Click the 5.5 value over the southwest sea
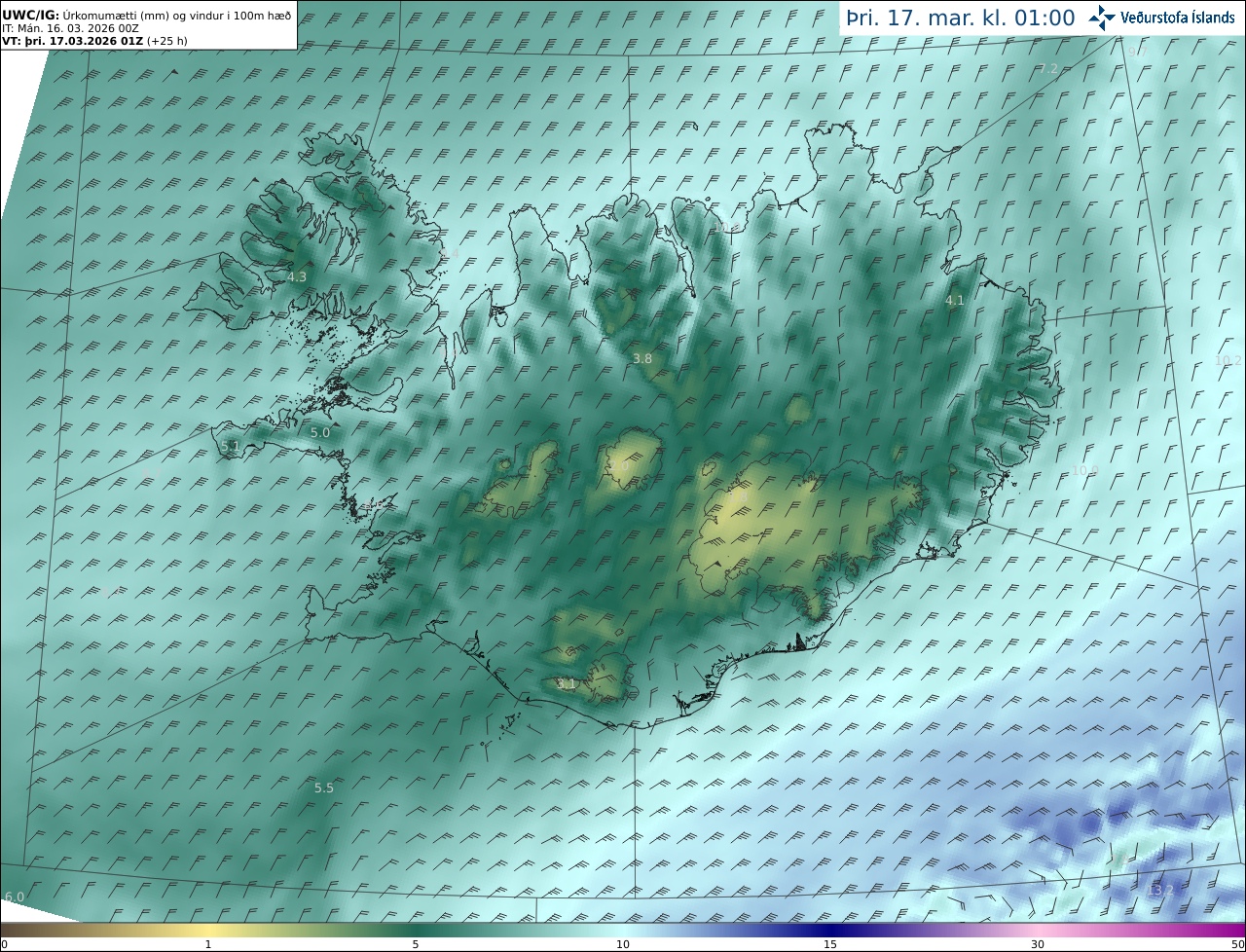 pyautogui.click(x=324, y=788)
